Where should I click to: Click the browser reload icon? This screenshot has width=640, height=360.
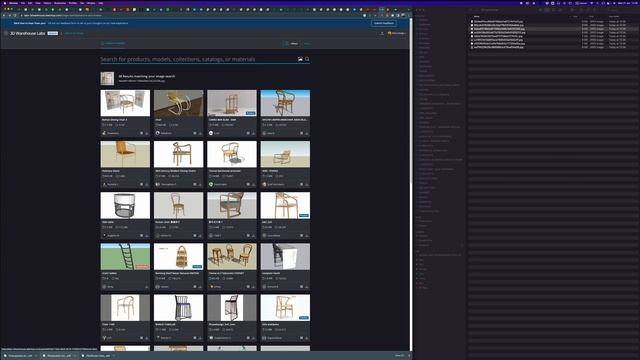16,16
